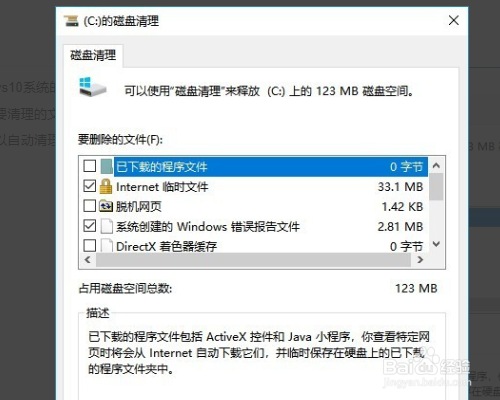500x400 pixels.
Task: Close the (C:)的磁盘清理 dialog
Action: [x=454, y=21]
